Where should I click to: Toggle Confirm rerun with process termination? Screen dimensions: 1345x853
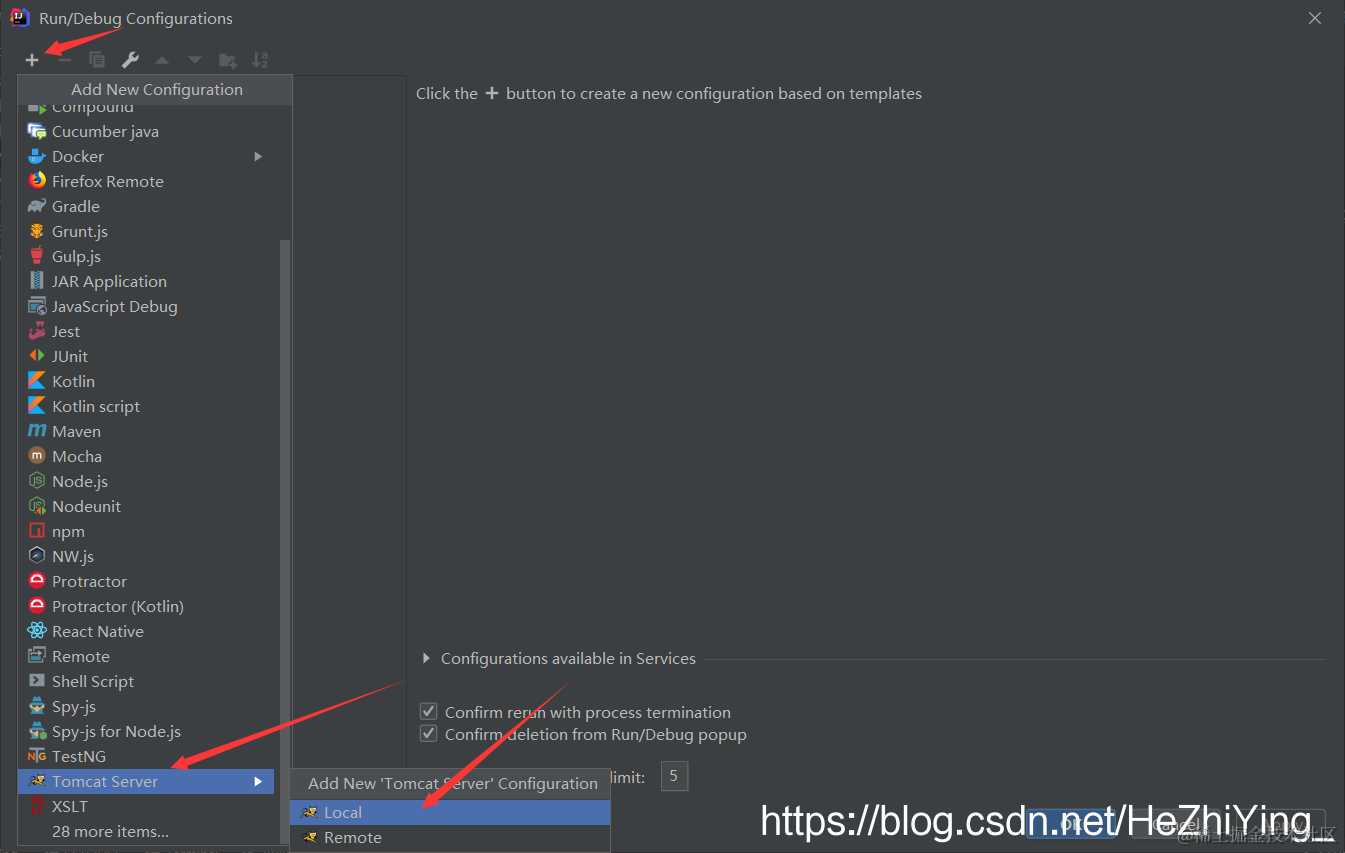(x=429, y=712)
